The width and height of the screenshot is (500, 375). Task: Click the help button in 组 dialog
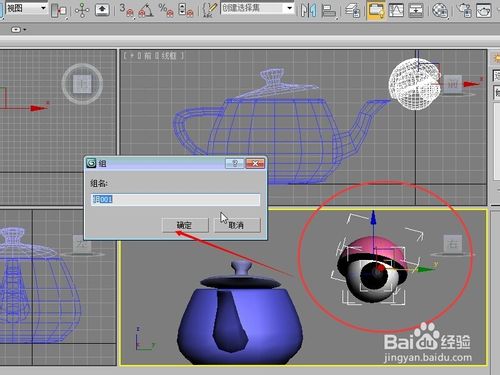(x=234, y=163)
